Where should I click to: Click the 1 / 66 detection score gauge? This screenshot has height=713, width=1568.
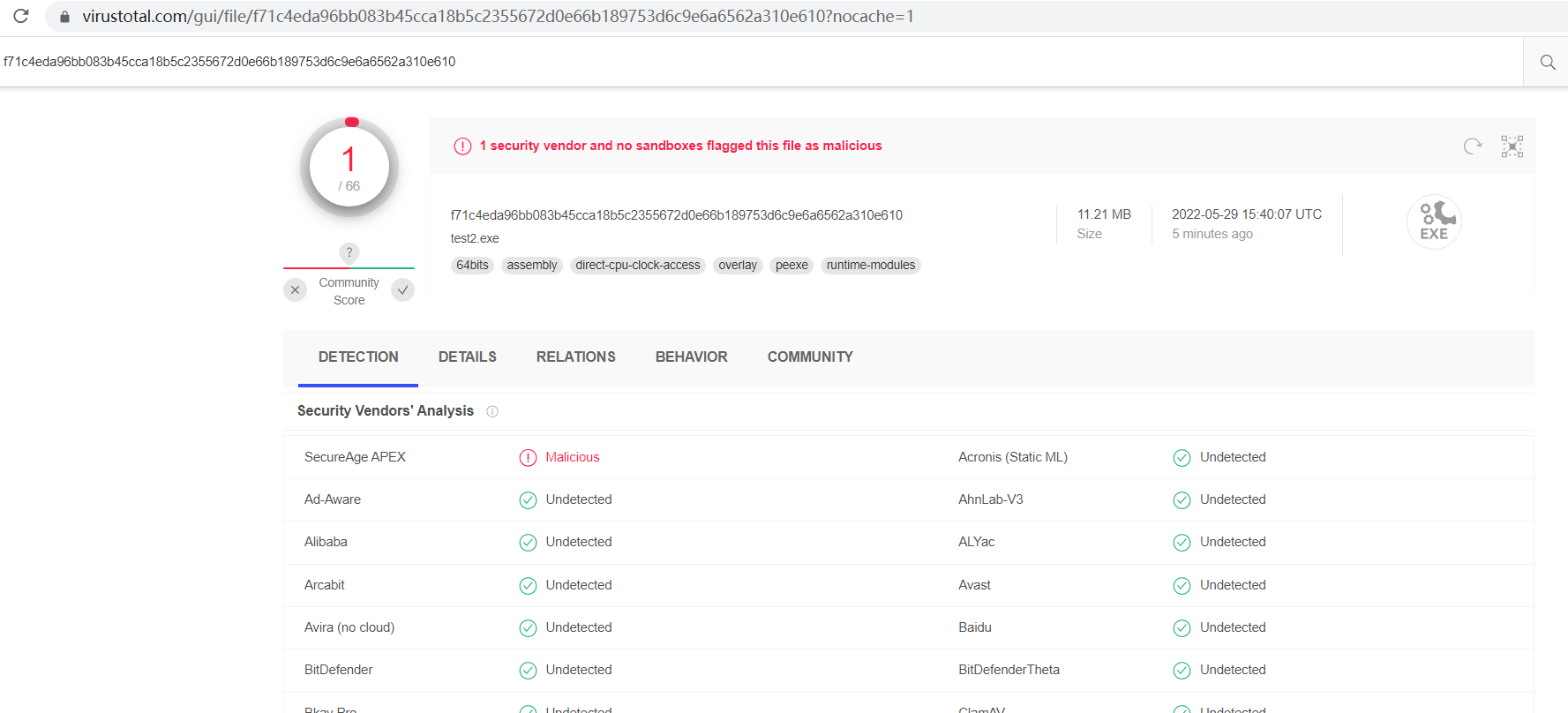[x=349, y=168]
